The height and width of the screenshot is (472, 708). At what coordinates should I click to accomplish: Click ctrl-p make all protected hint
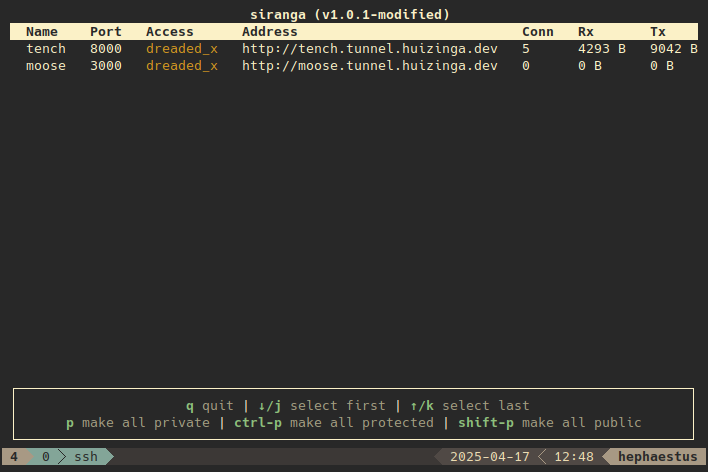pos(334,423)
